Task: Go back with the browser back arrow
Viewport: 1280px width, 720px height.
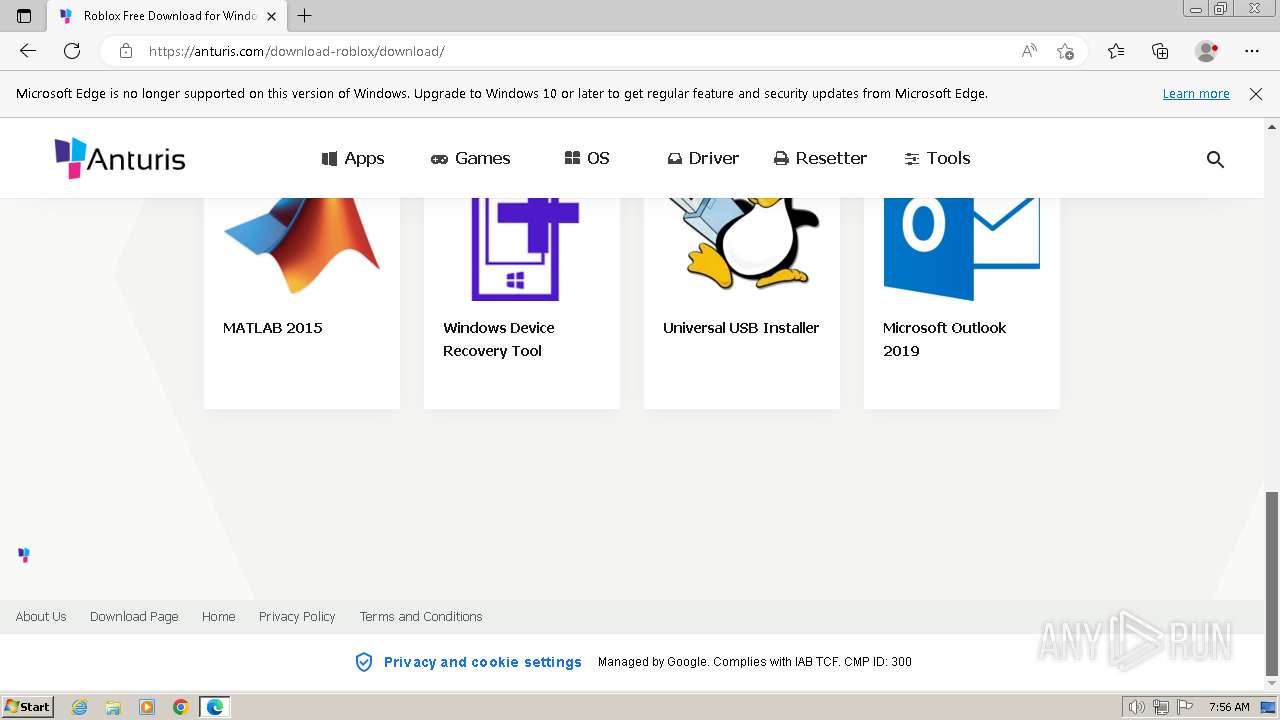Action: click(28, 51)
